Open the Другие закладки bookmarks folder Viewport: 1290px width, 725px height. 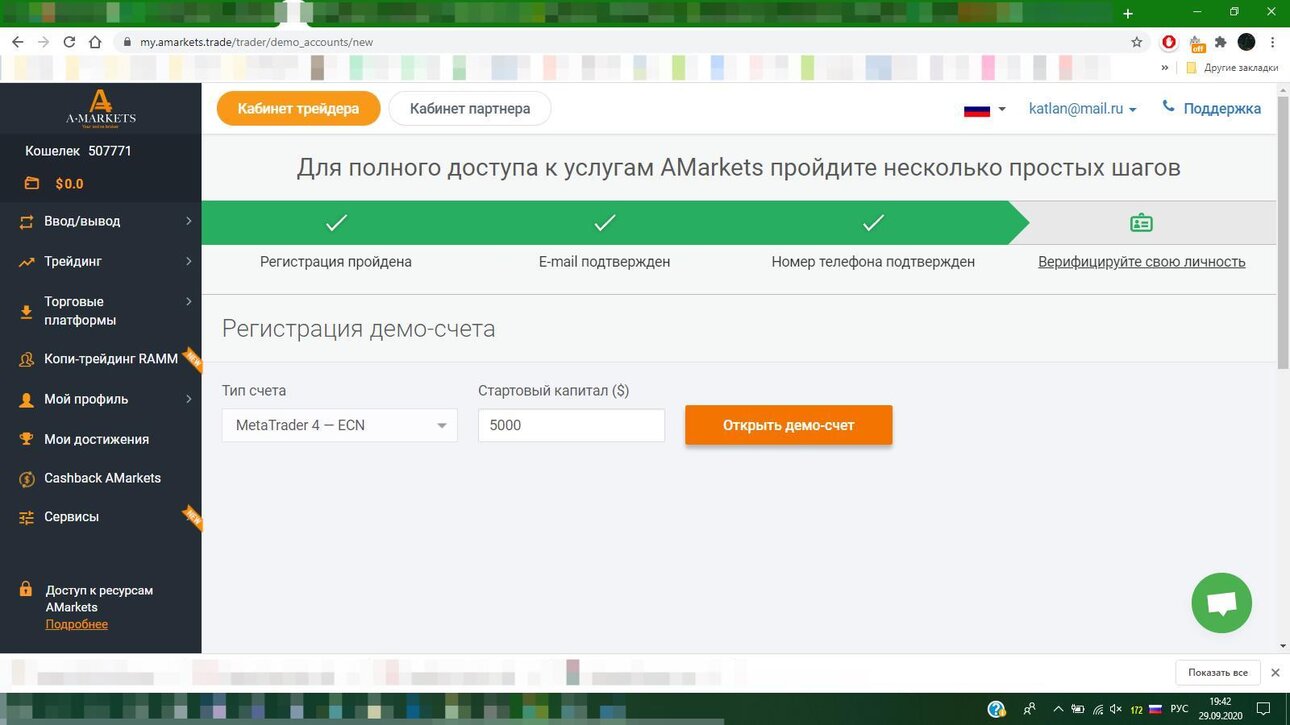[x=1232, y=68]
